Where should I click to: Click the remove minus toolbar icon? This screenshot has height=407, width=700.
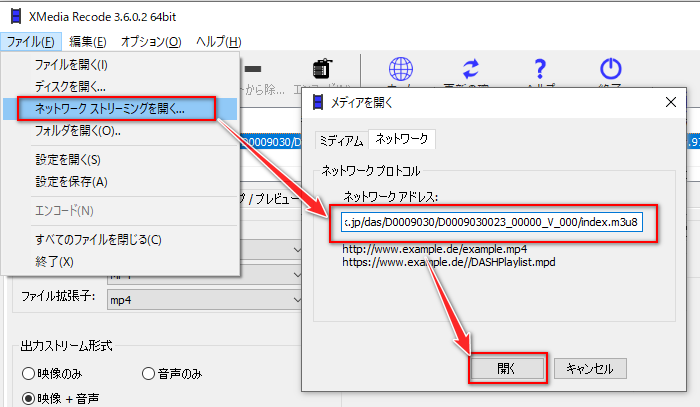[253, 69]
